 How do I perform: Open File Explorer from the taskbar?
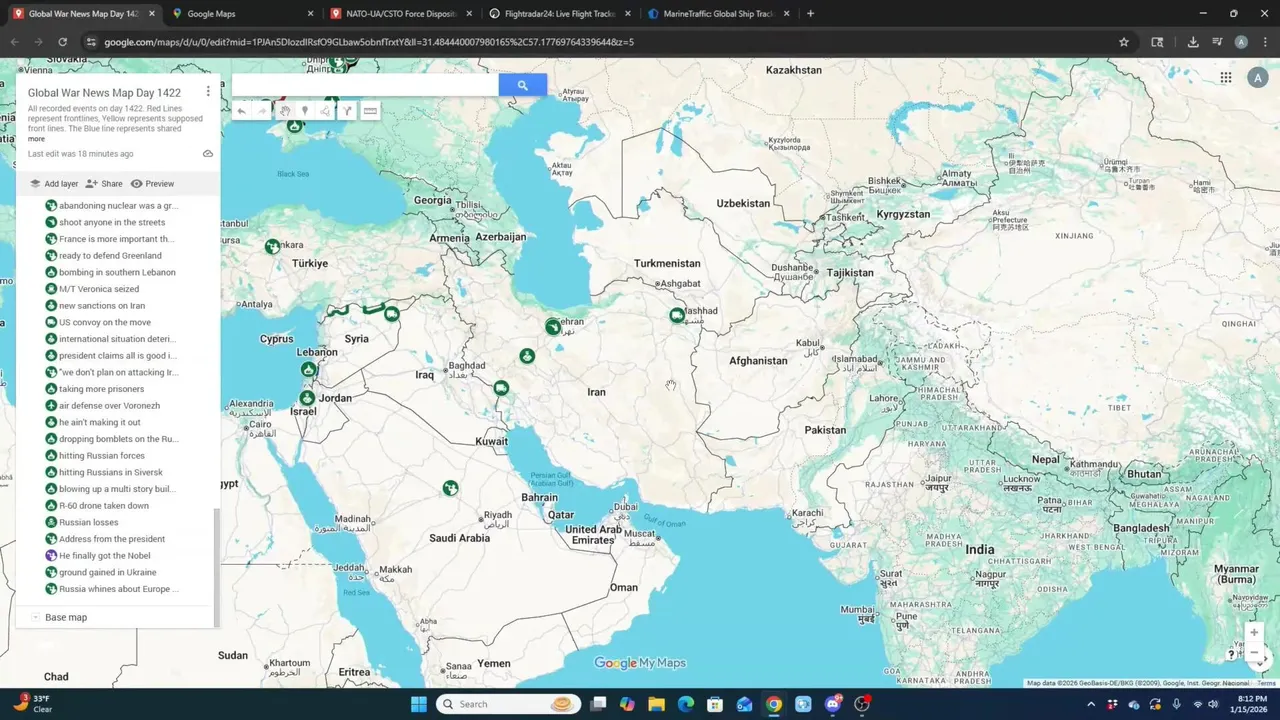[656, 704]
